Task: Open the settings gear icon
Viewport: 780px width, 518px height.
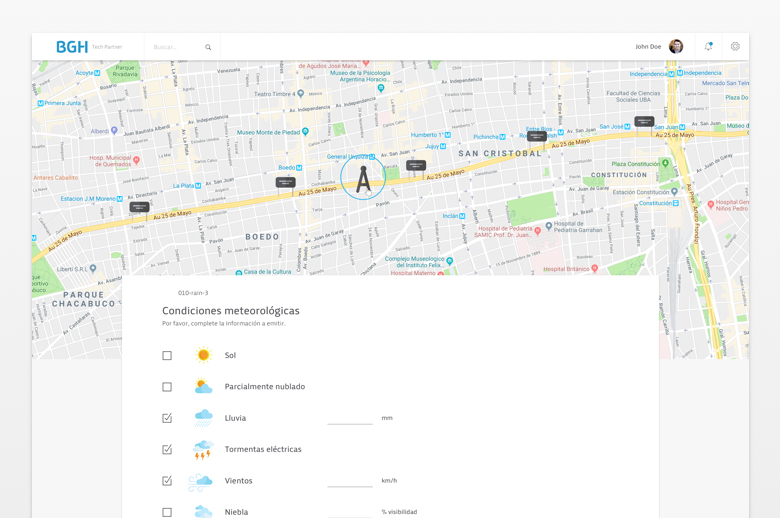Action: (735, 47)
